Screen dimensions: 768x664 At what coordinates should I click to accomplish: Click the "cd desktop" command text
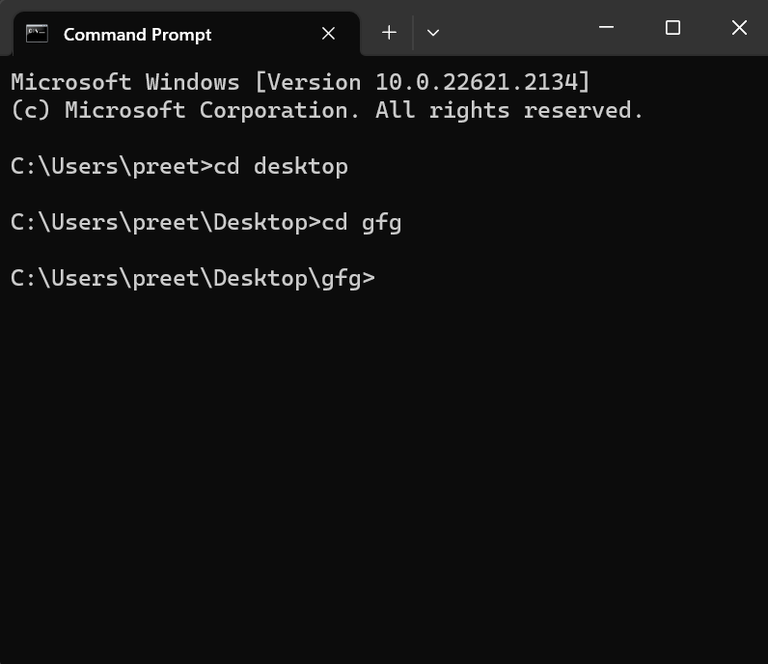(x=281, y=166)
